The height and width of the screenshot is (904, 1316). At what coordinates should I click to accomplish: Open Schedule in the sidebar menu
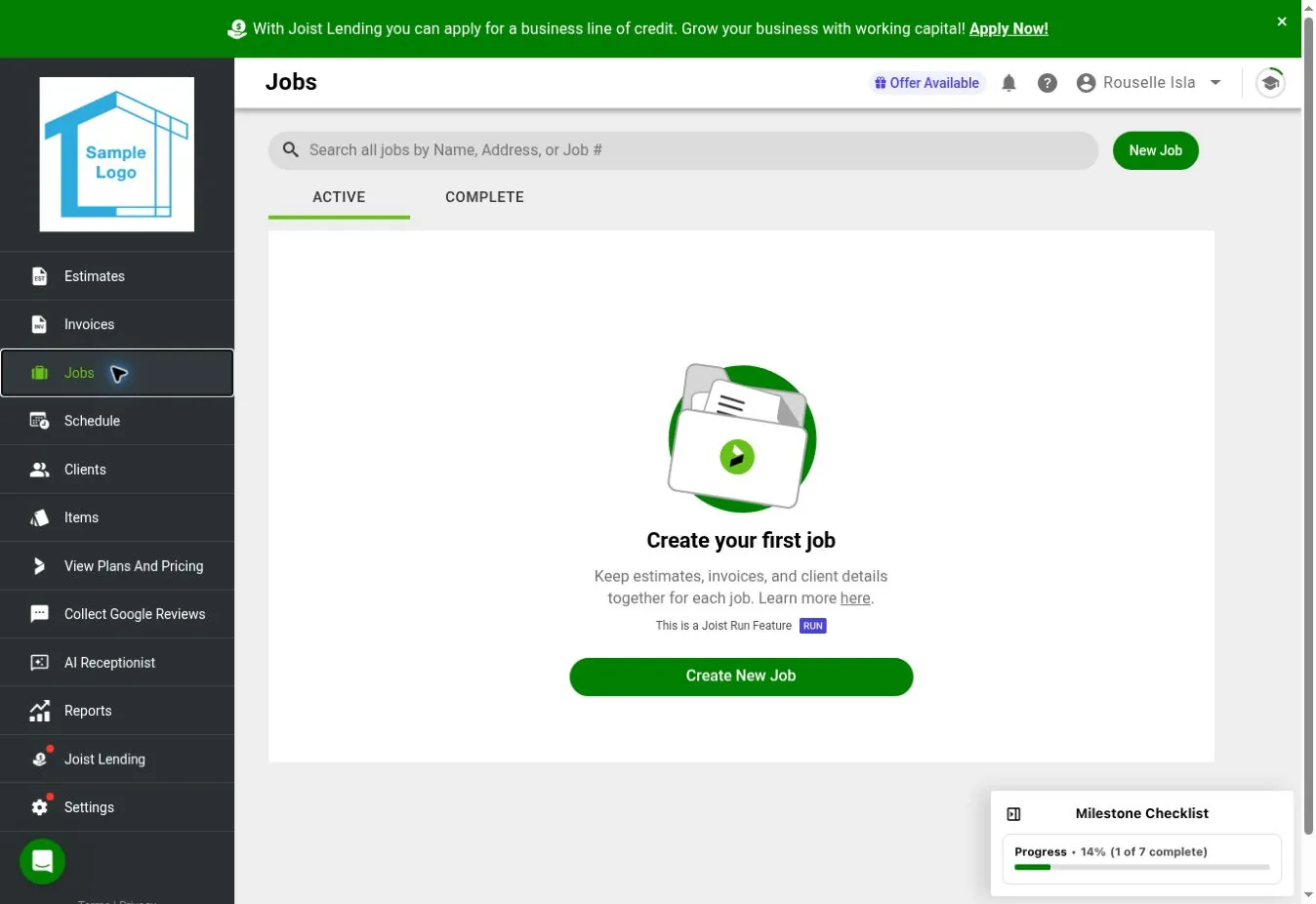[117, 421]
